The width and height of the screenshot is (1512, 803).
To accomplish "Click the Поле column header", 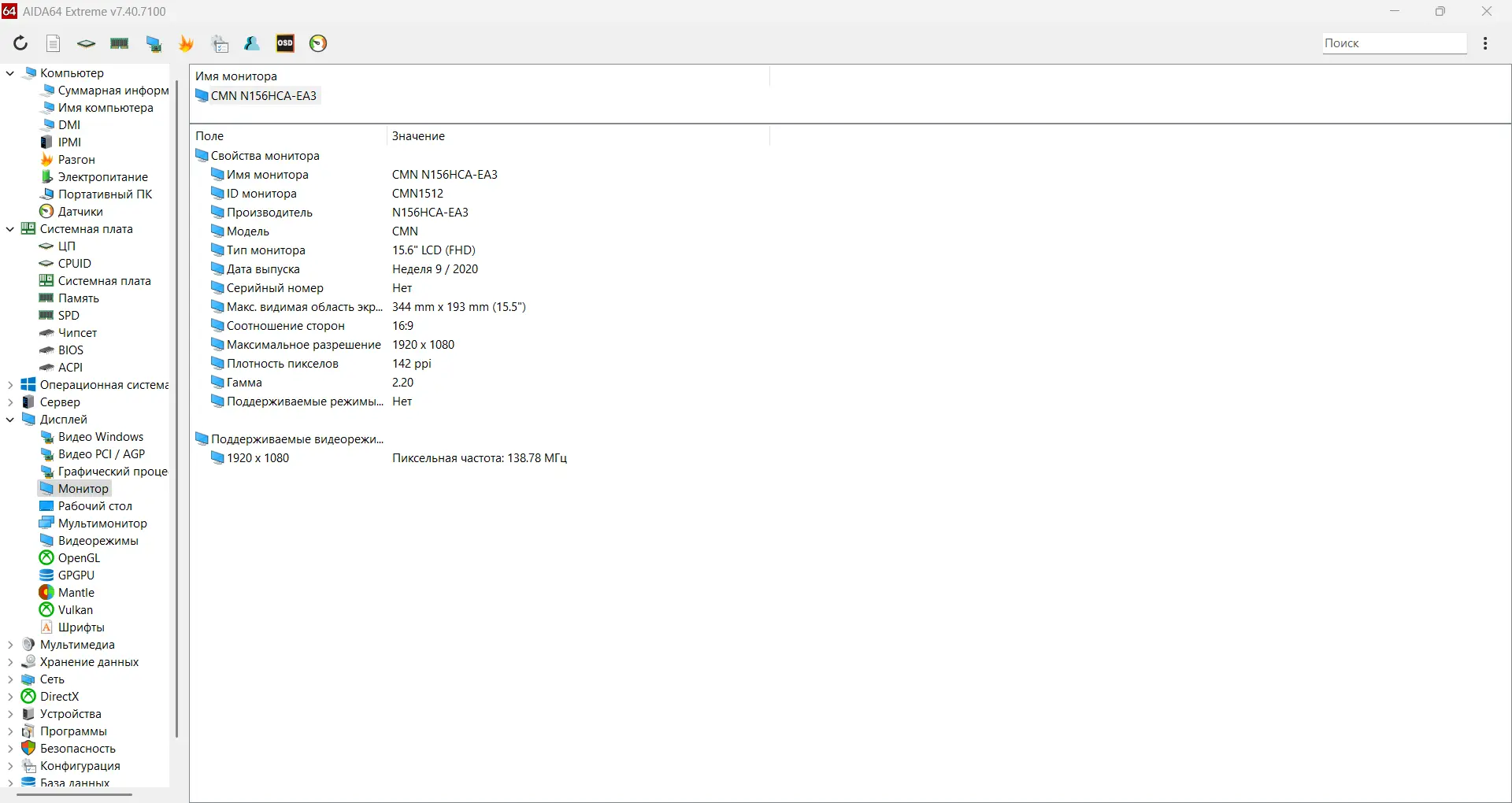I will (x=288, y=136).
